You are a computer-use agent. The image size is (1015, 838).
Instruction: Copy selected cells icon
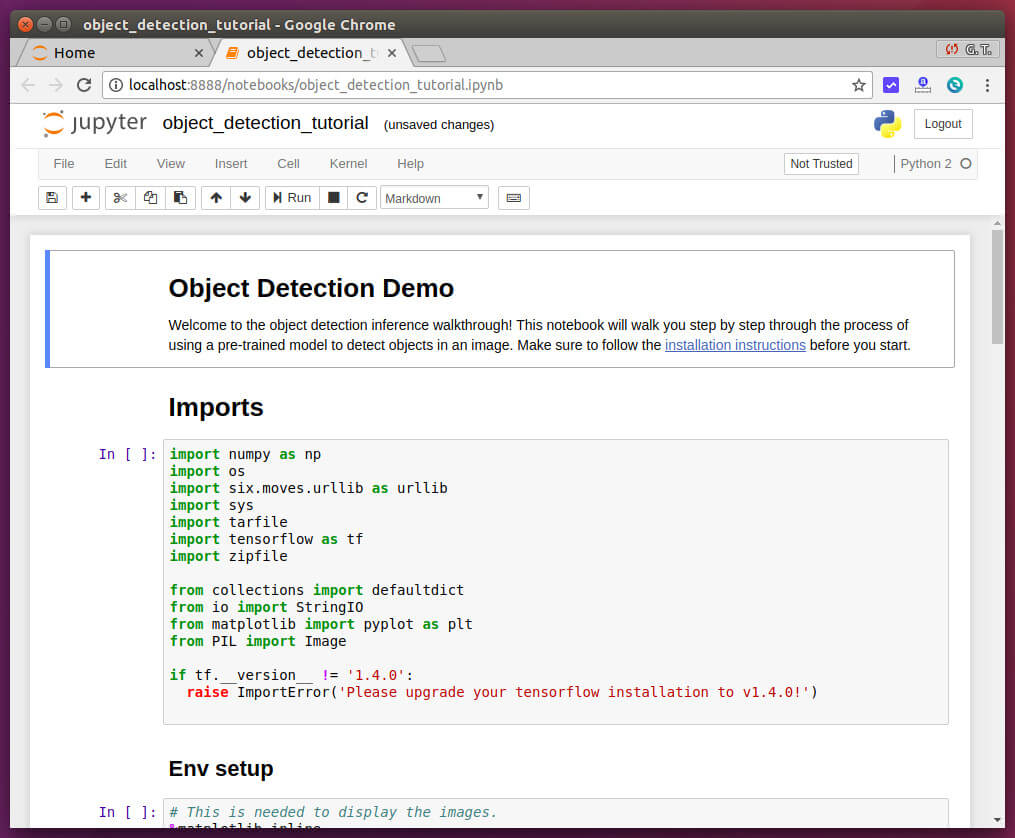coord(150,198)
